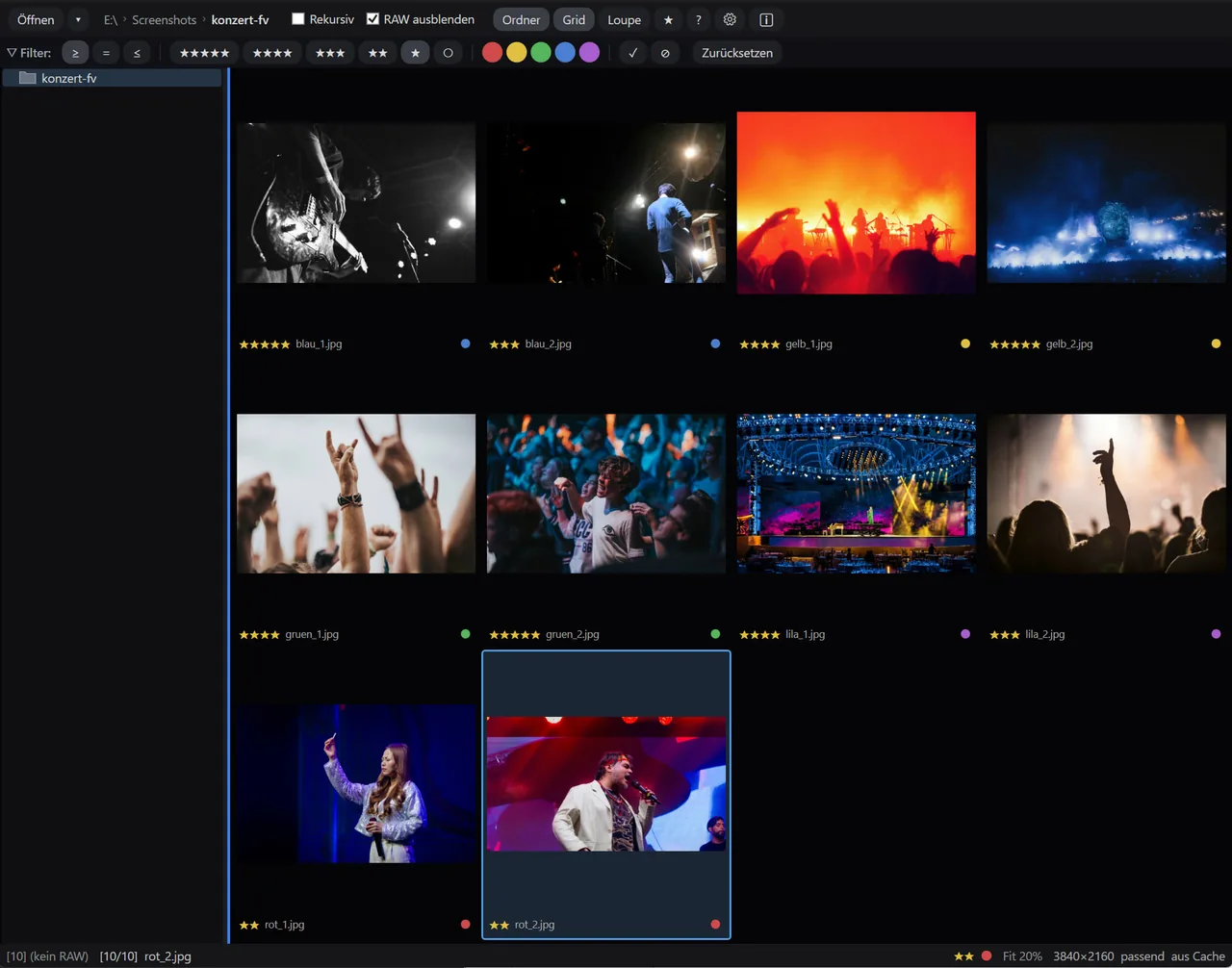Click yellow label dot of gelb_1.jpg
The image size is (1232, 968).
(x=965, y=344)
